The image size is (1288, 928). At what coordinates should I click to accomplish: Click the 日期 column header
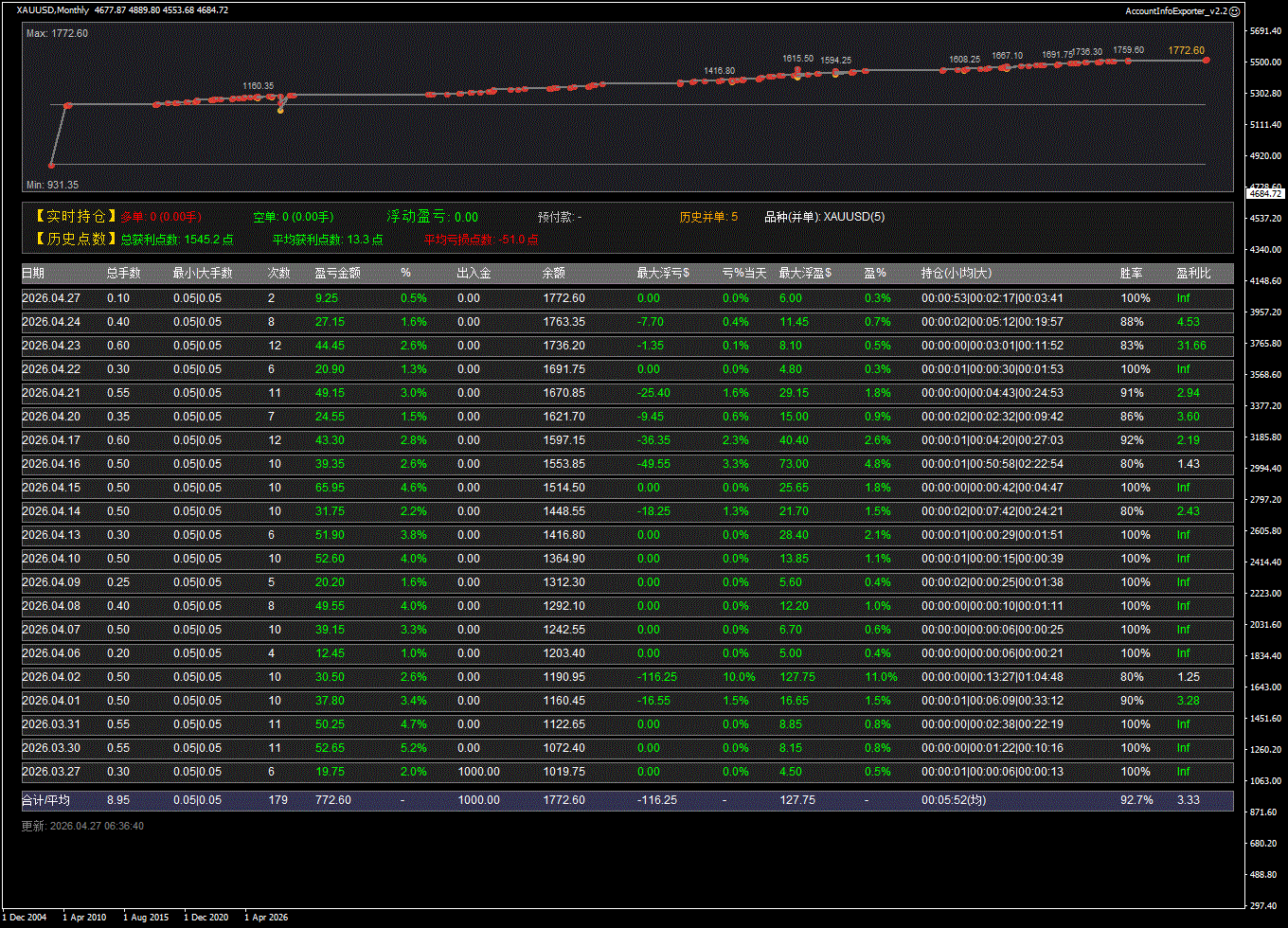tap(33, 274)
